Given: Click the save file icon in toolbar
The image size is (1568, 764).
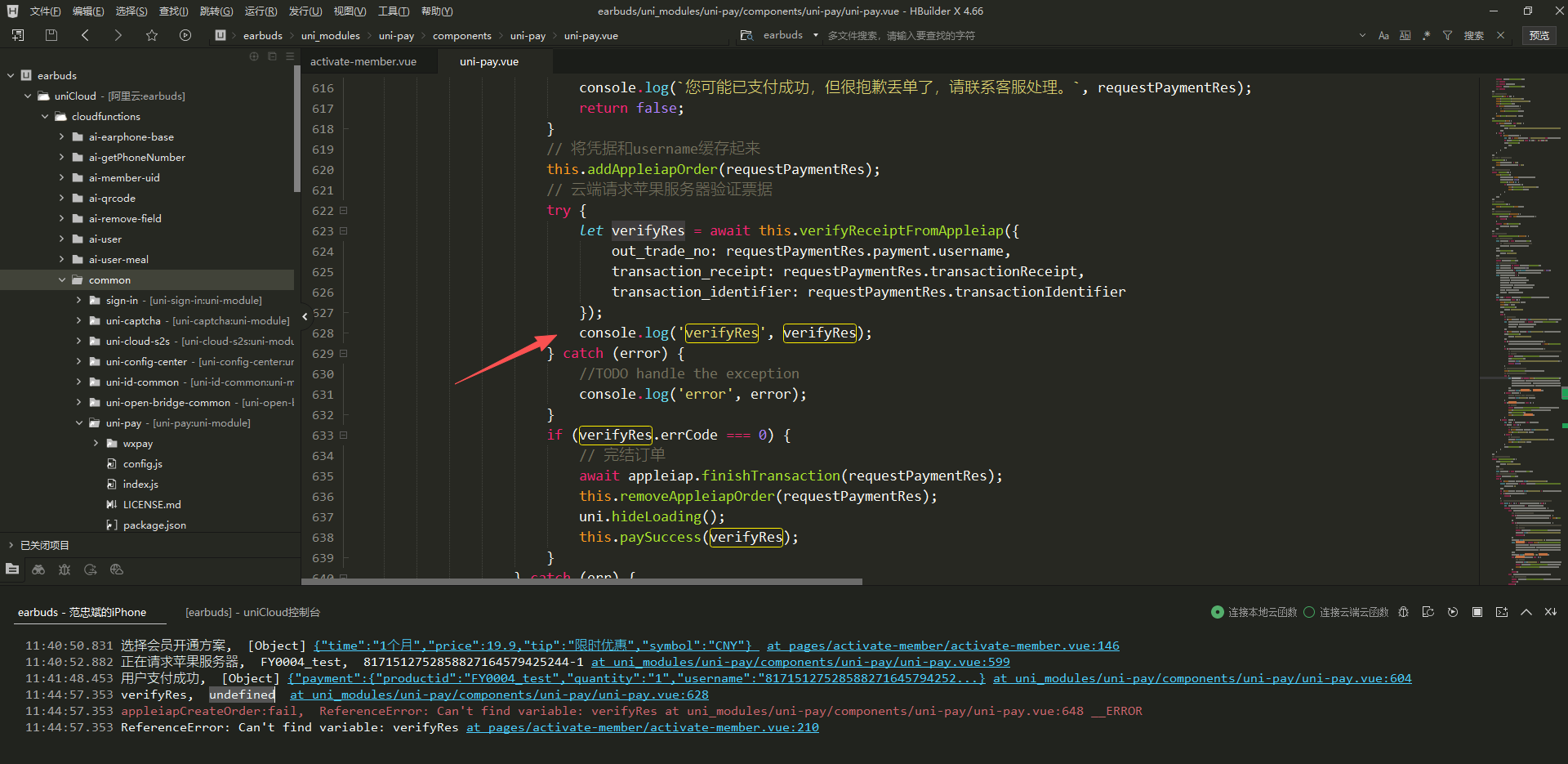Looking at the screenshot, I should (x=51, y=35).
